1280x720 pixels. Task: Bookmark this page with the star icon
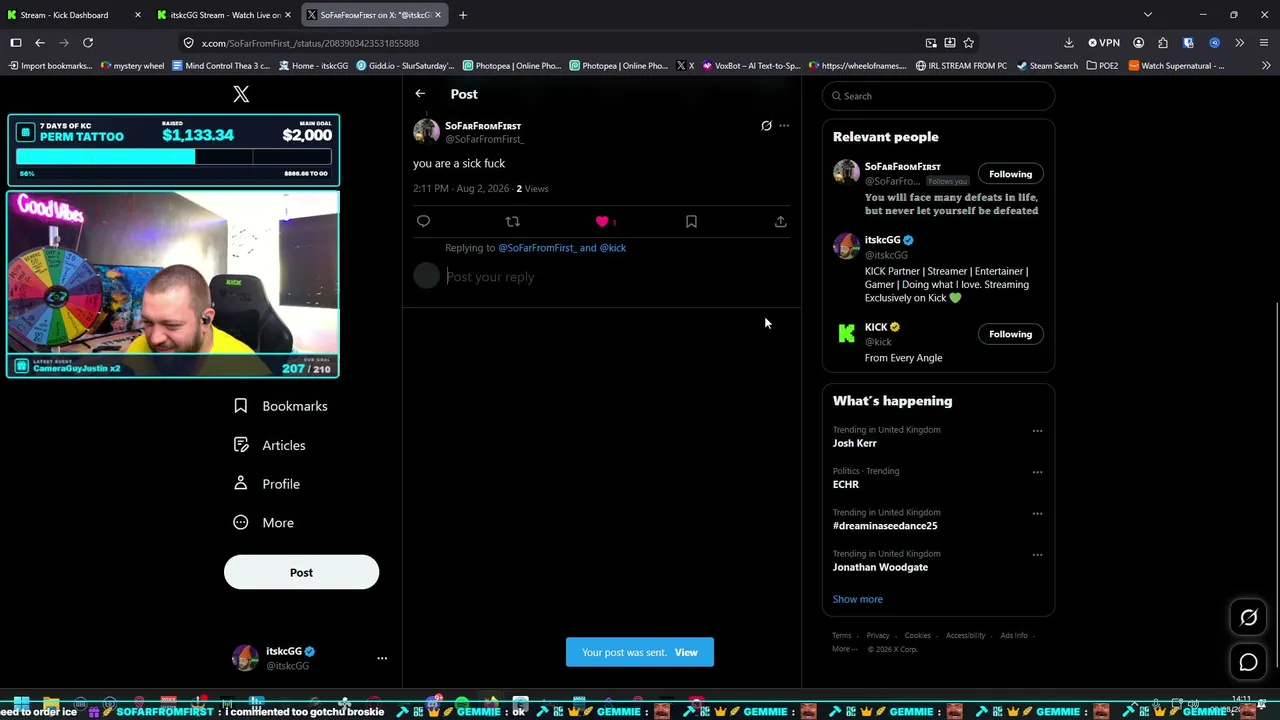coord(968,43)
